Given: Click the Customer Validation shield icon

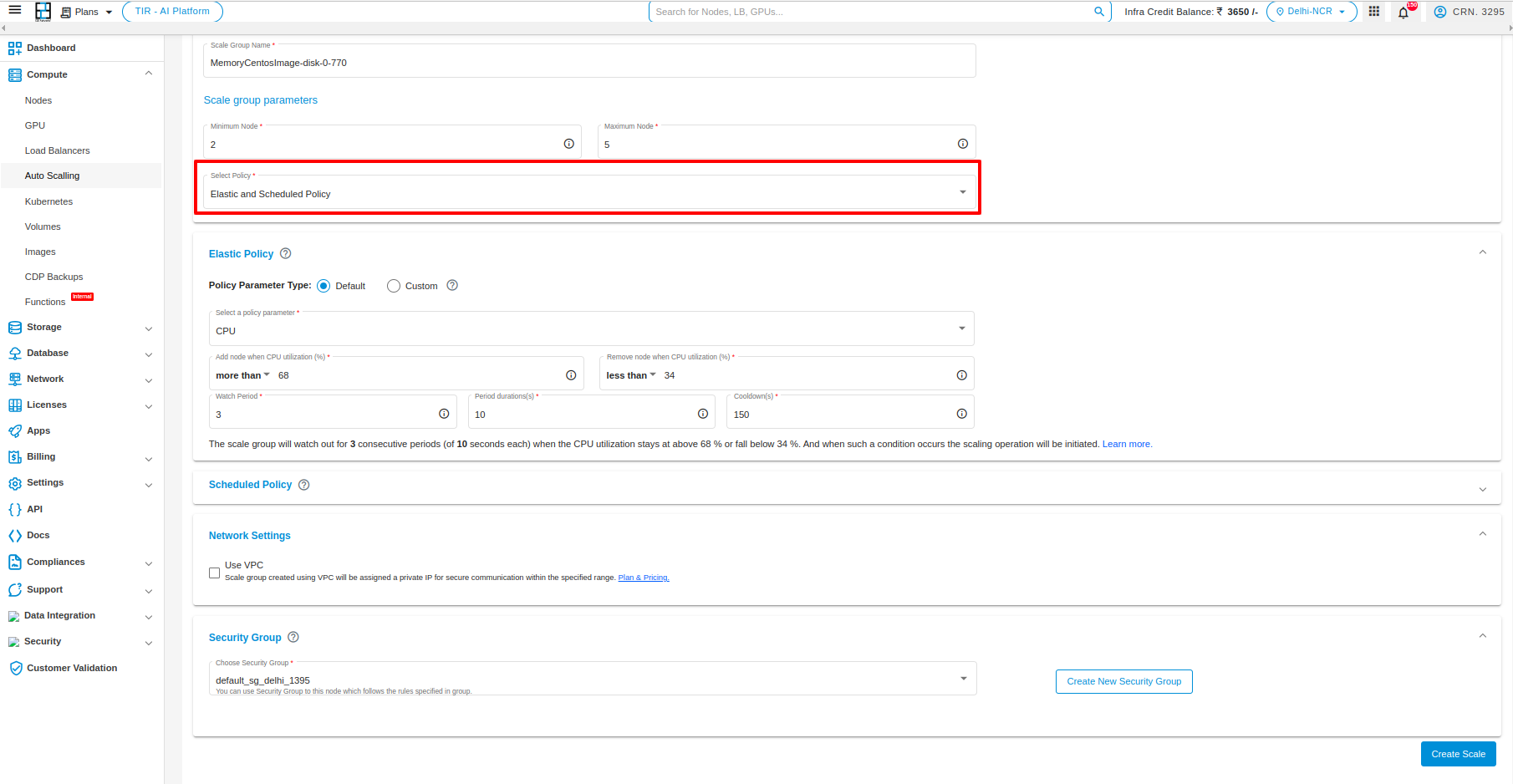Looking at the screenshot, I should tap(15, 669).
